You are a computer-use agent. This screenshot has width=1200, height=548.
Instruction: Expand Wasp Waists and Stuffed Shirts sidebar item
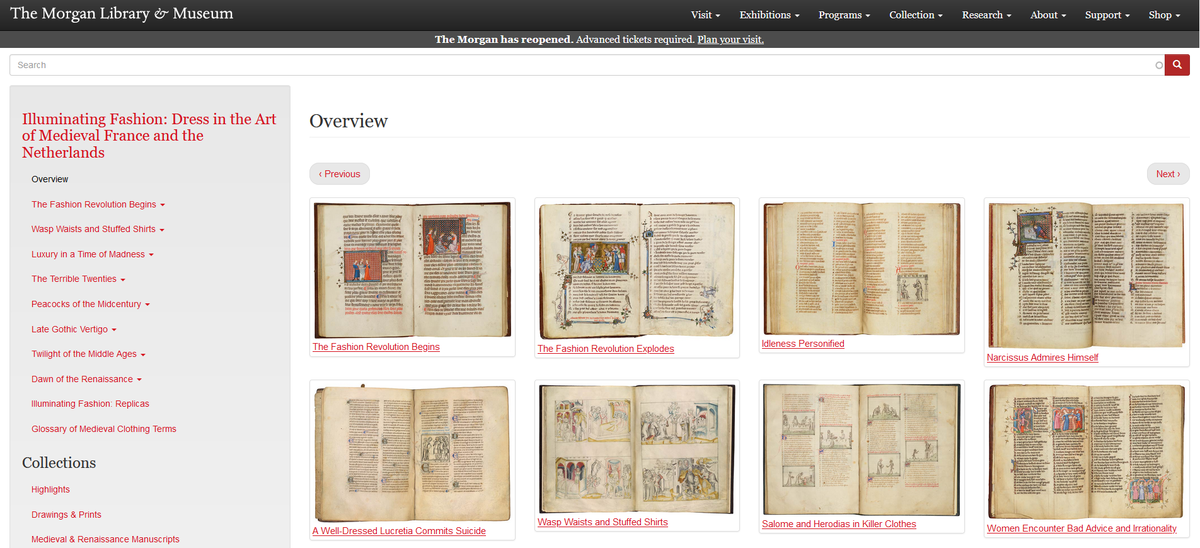coord(98,229)
